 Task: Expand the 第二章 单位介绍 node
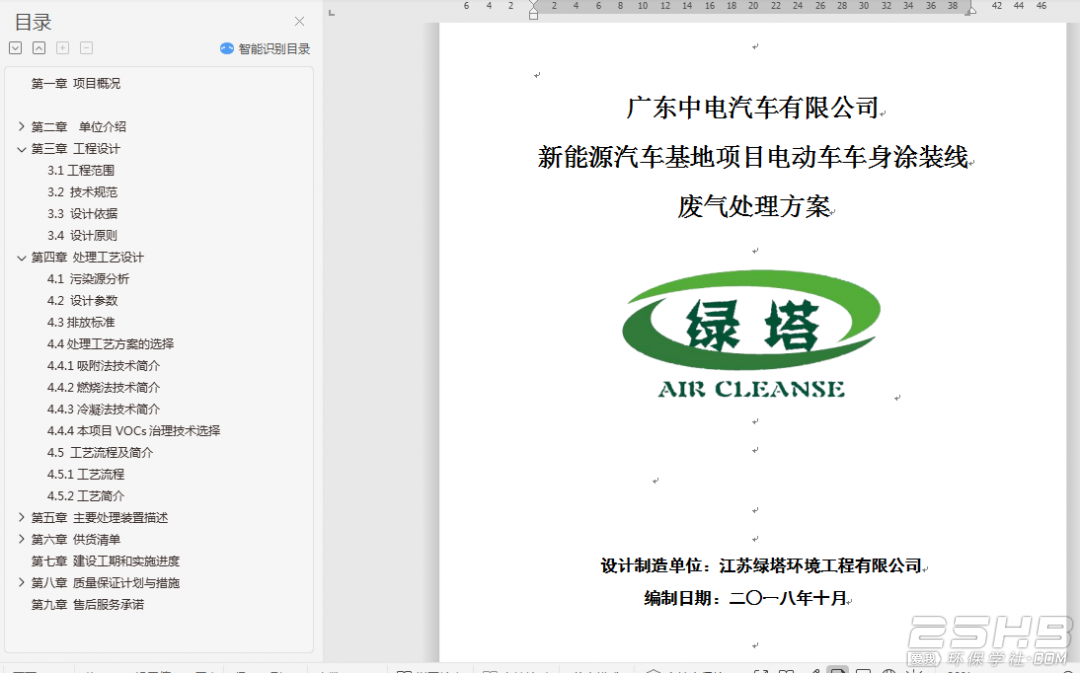click(21, 127)
